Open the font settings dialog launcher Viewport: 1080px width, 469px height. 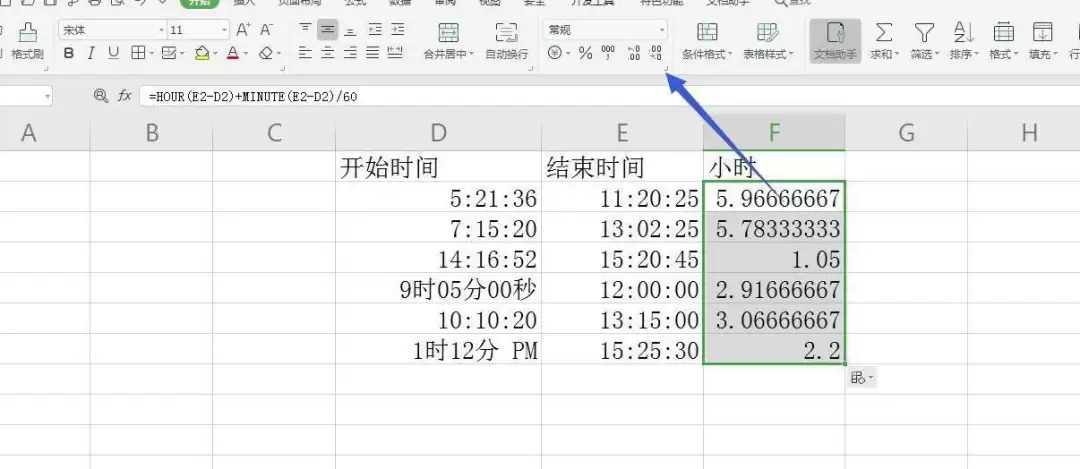[x=284, y=69]
